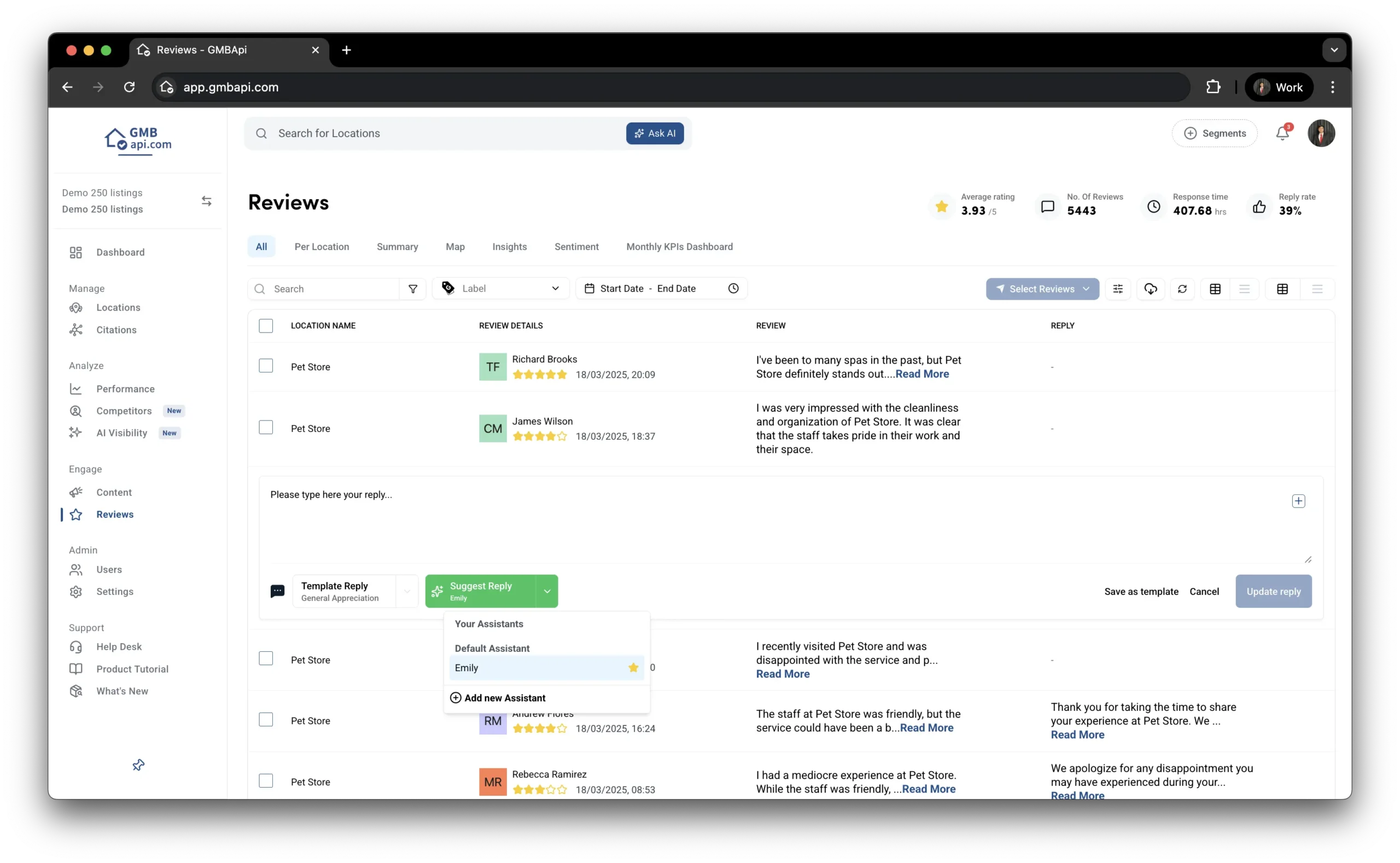Click the account switch arrows icon
Viewport: 1400px width, 863px height.
coord(207,201)
